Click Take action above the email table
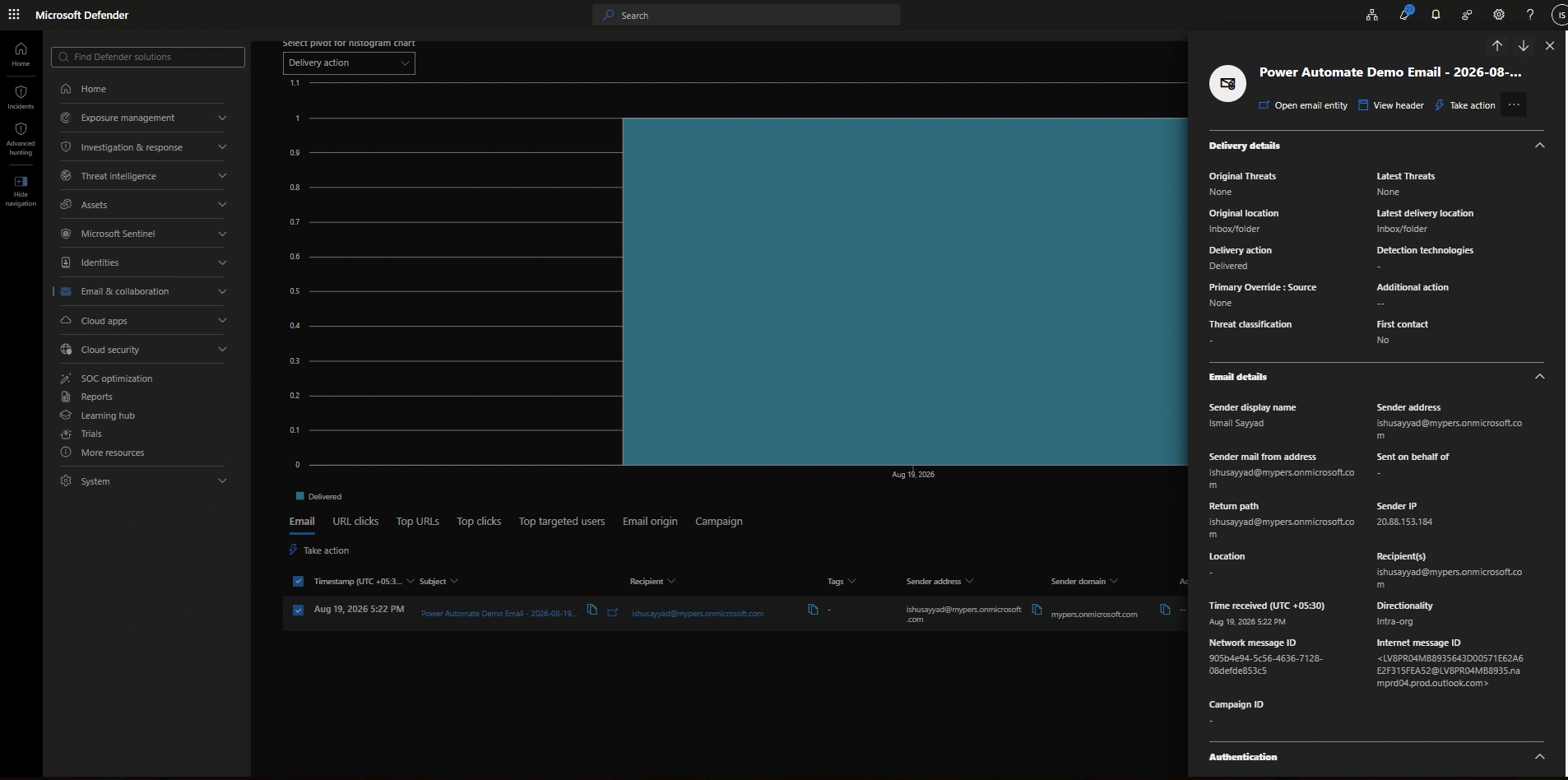The height and width of the screenshot is (780, 1568). [x=319, y=550]
